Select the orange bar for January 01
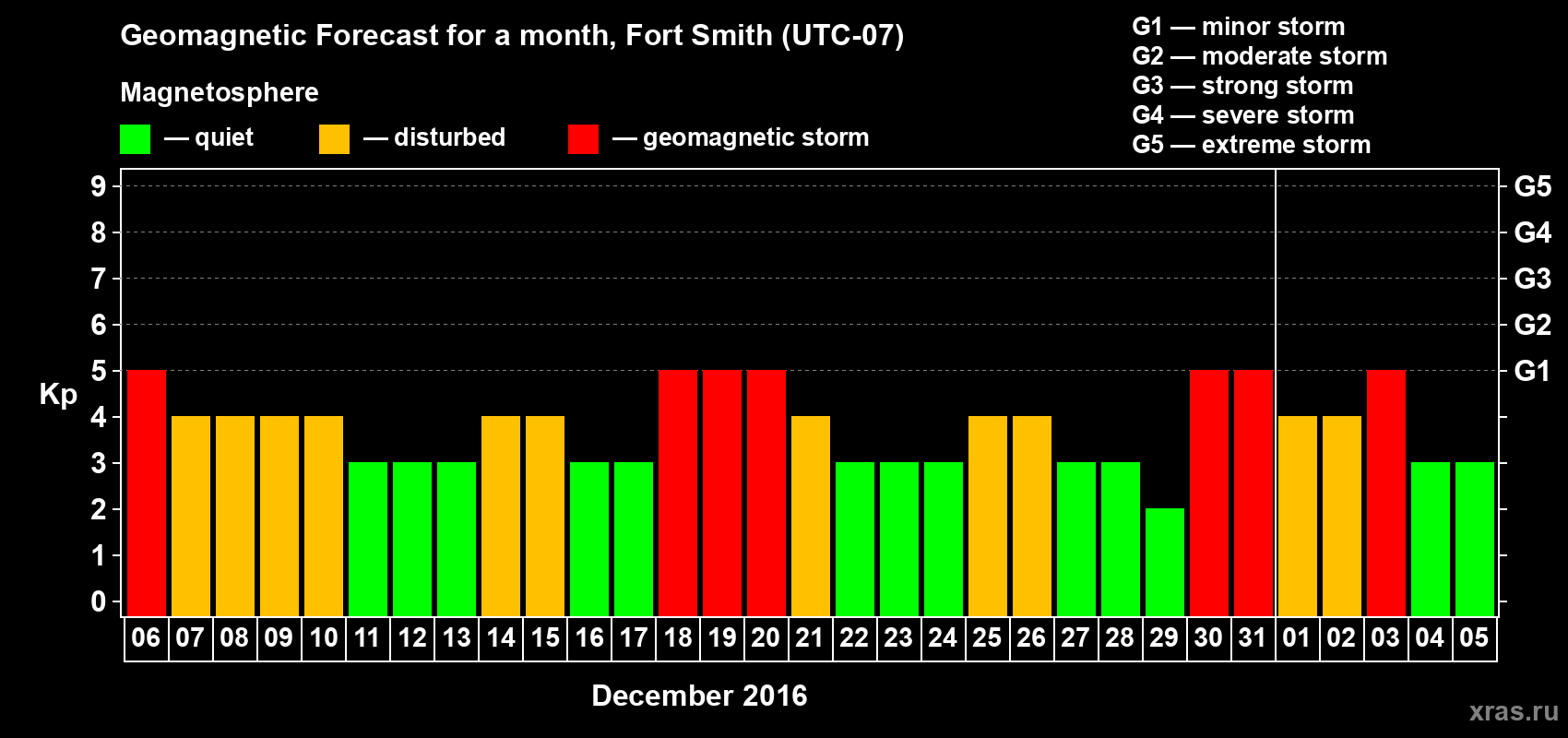The height and width of the screenshot is (738, 1568). [x=1298, y=517]
